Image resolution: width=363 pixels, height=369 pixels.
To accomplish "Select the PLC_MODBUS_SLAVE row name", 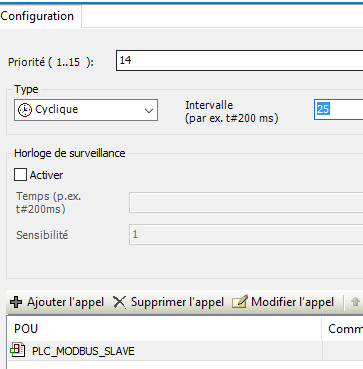I will point(83,351).
